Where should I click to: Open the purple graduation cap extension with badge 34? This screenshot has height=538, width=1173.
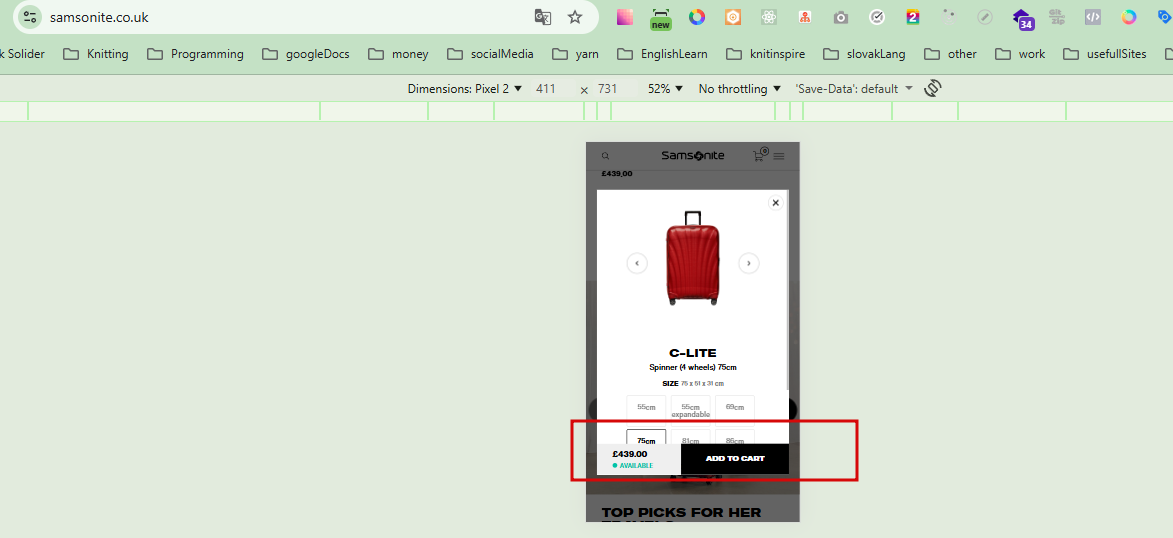click(1023, 19)
